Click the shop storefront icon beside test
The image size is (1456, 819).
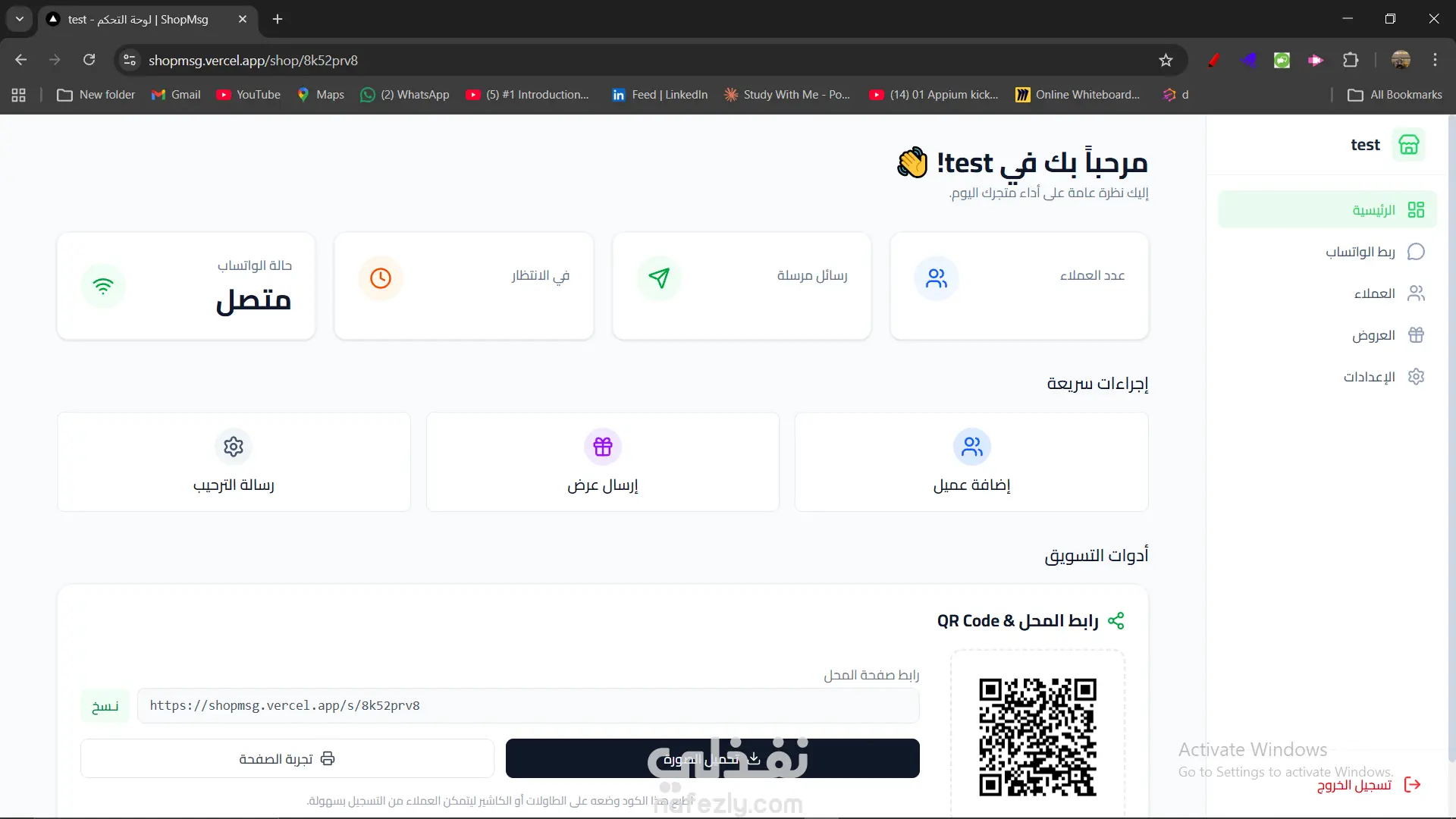[1408, 145]
